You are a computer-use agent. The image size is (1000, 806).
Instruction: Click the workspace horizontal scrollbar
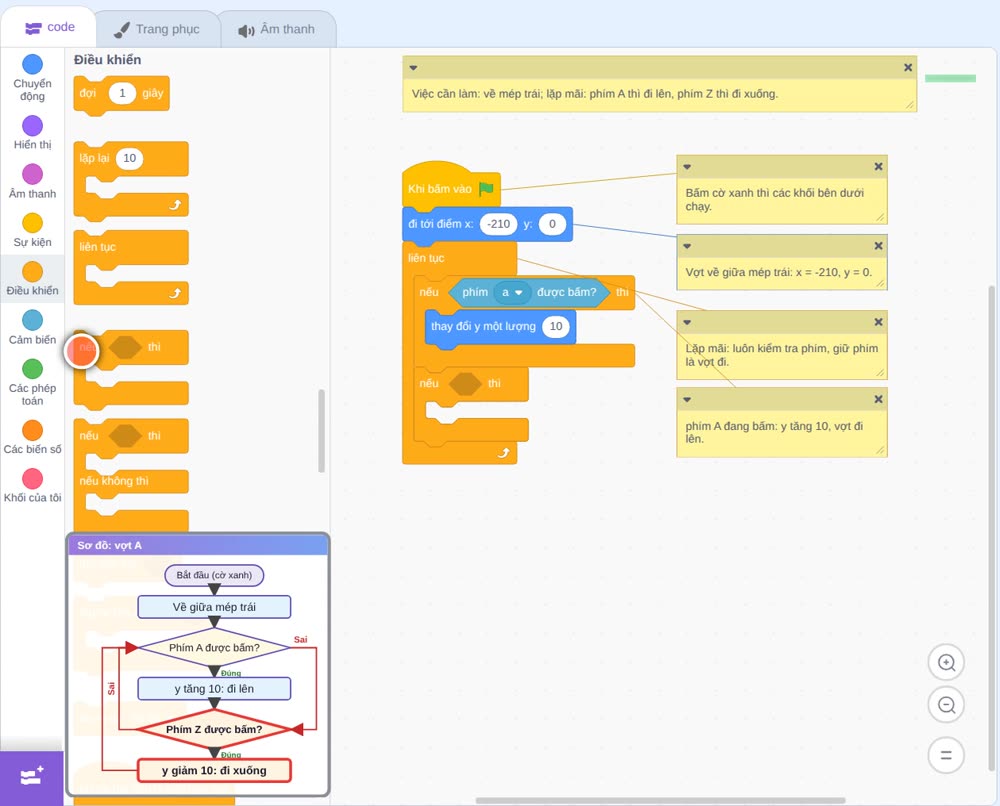coord(660,800)
